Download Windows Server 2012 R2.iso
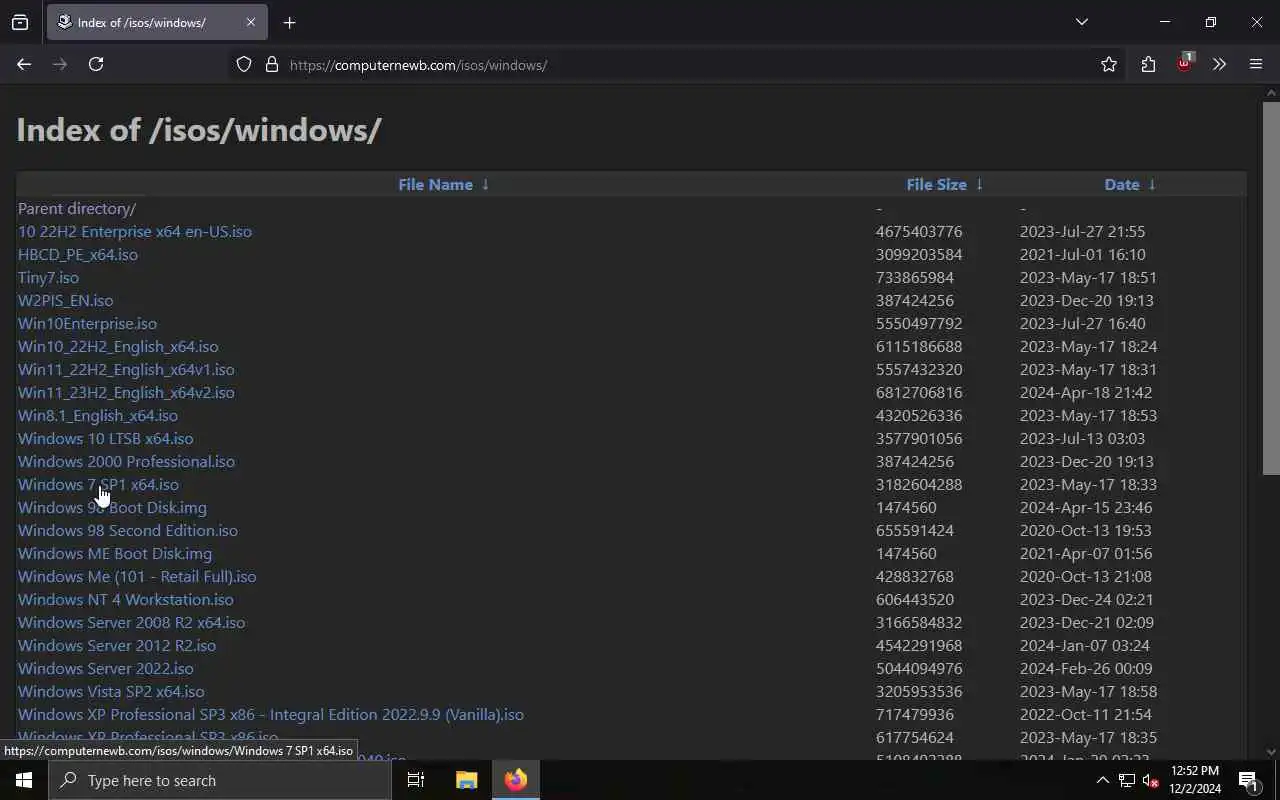The image size is (1280, 800). click(117, 645)
